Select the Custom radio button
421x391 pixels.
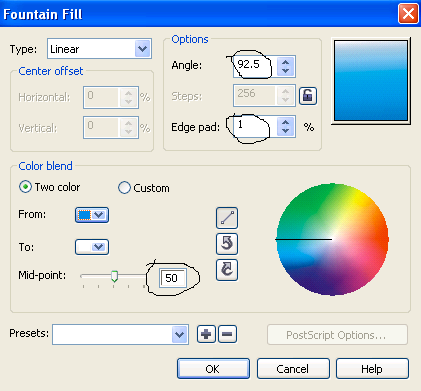[x=124, y=188]
